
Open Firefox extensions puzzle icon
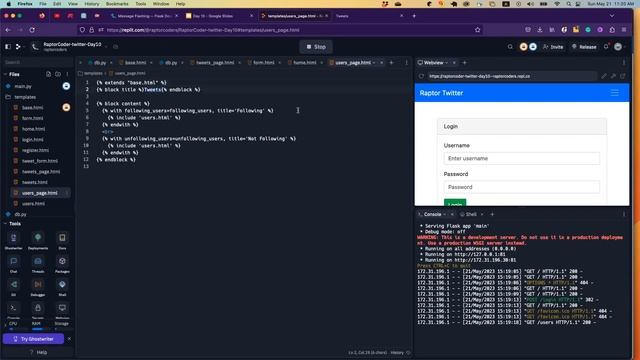click(x=612, y=30)
